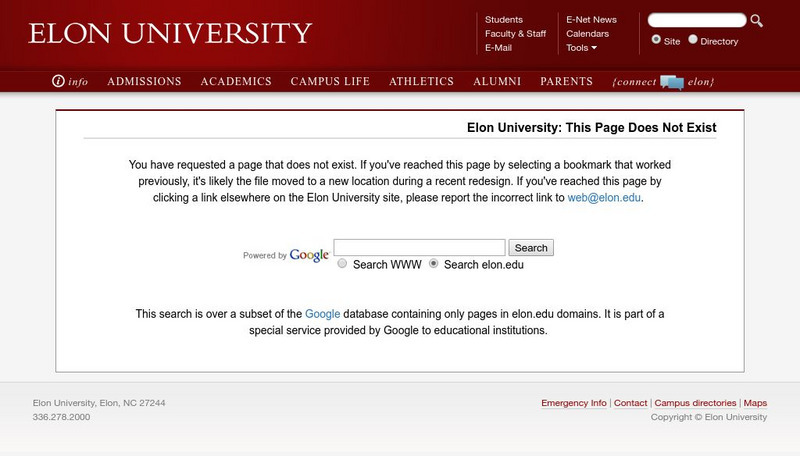Click the Search button beside Google field
This screenshot has height=456, width=800.
(531, 248)
